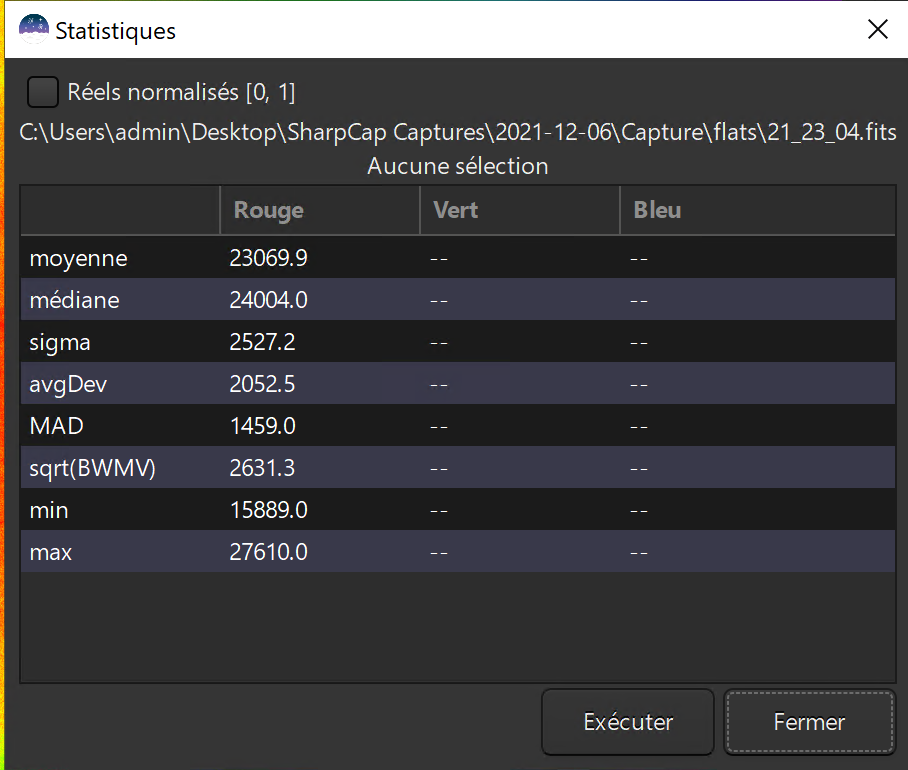This screenshot has width=908, height=770.
Task: Click the max row label
Action: click(50, 552)
